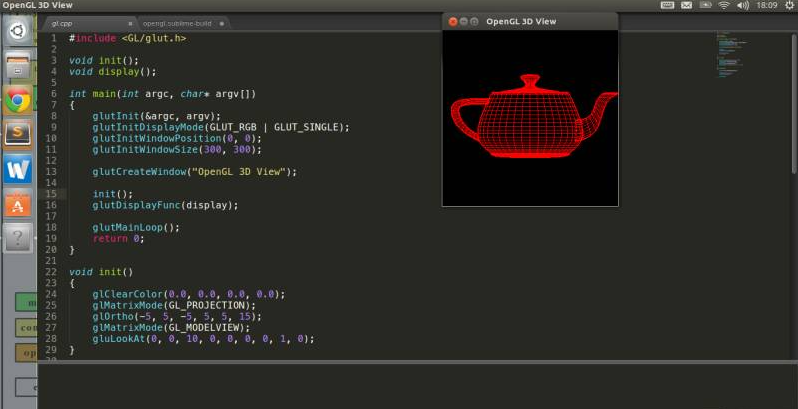Click the 'init();' call on line 15

pos(112,194)
